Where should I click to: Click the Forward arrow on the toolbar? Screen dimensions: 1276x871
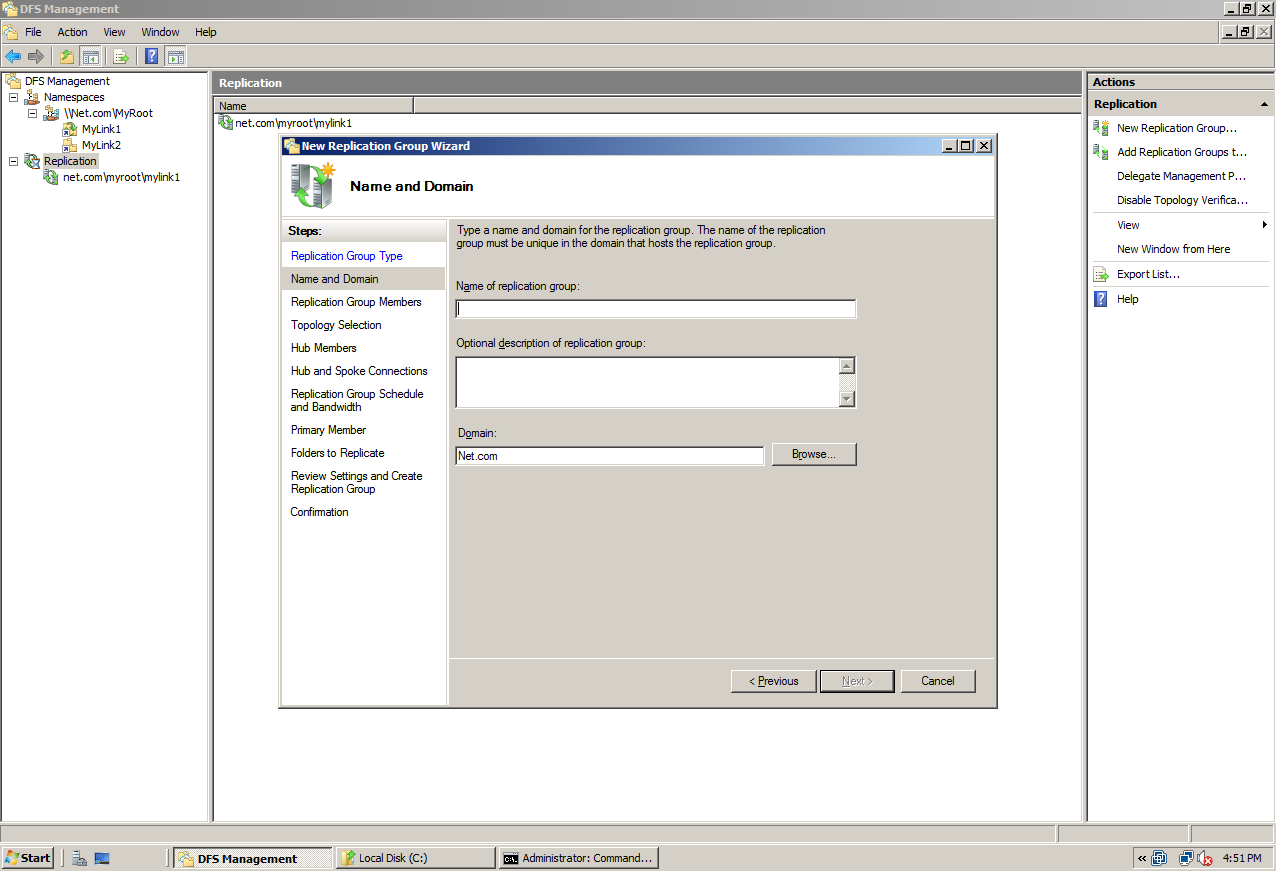pos(36,56)
